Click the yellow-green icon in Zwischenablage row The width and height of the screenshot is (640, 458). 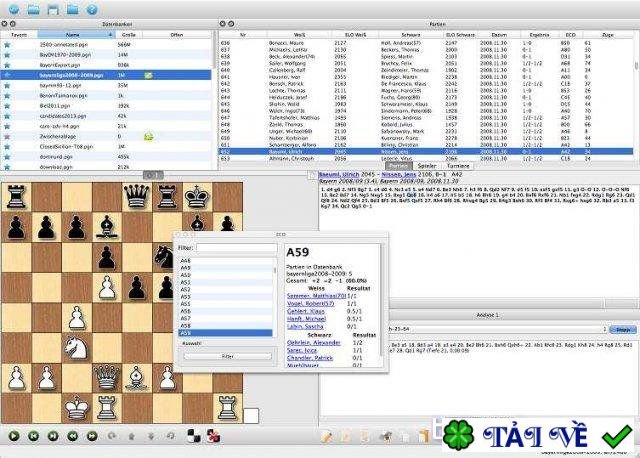click(149, 137)
